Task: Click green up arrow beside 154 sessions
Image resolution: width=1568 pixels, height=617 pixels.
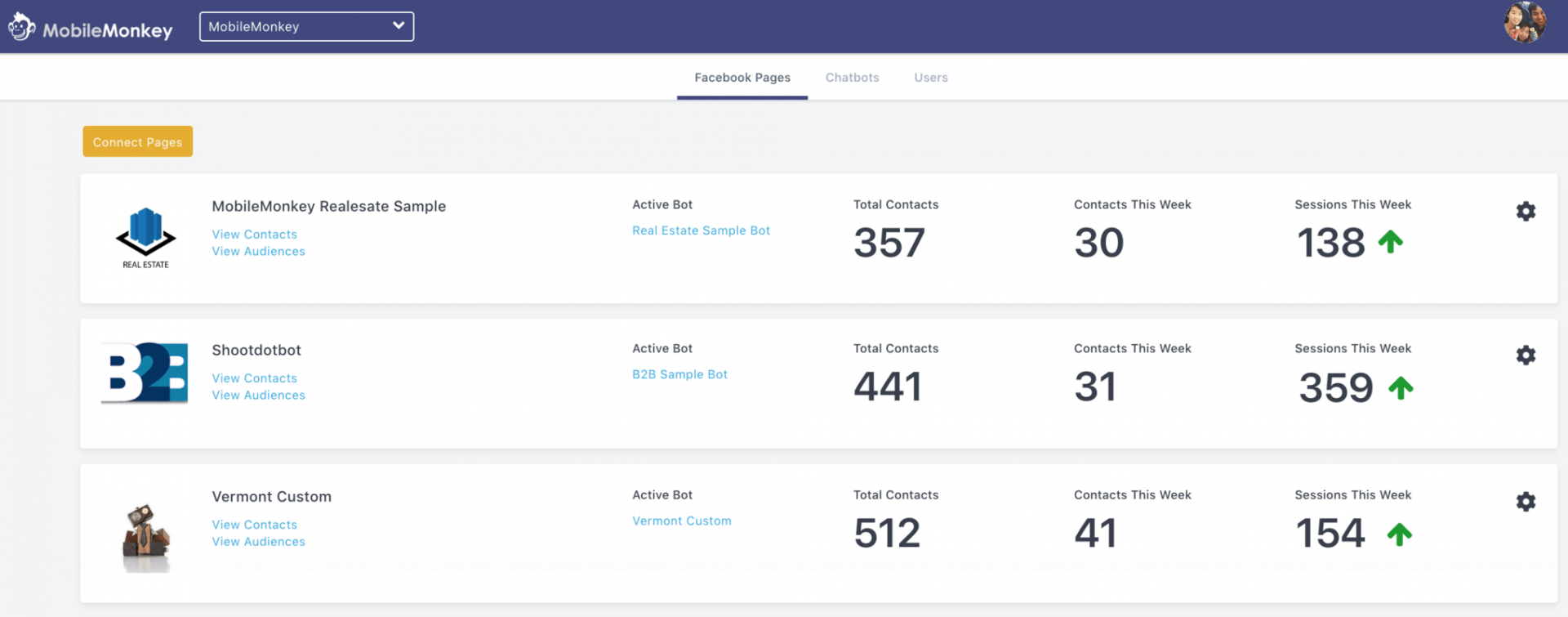Action: (1399, 534)
